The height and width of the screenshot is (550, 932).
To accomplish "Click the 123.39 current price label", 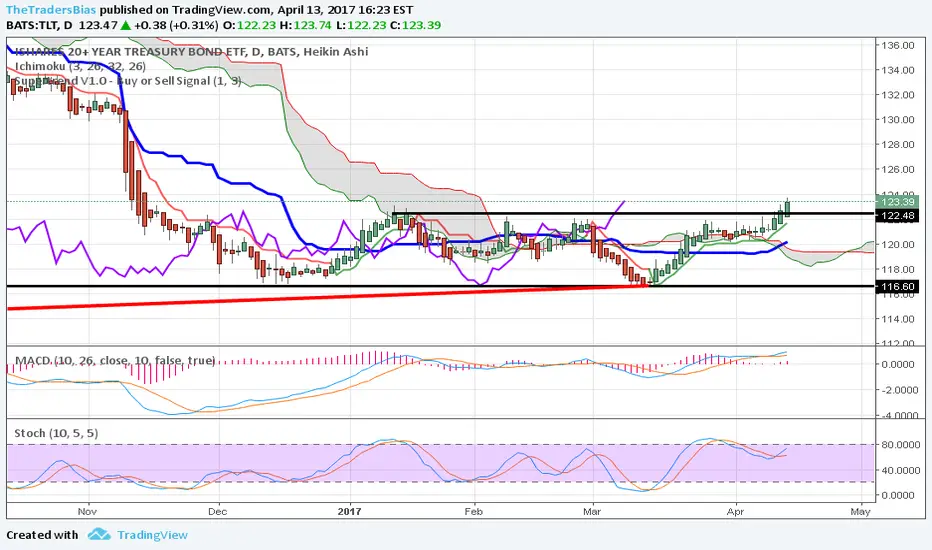I will coord(898,202).
